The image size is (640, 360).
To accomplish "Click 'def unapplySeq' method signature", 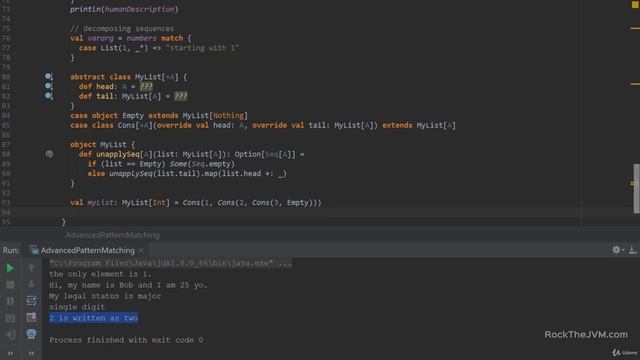I will pos(191,154).
